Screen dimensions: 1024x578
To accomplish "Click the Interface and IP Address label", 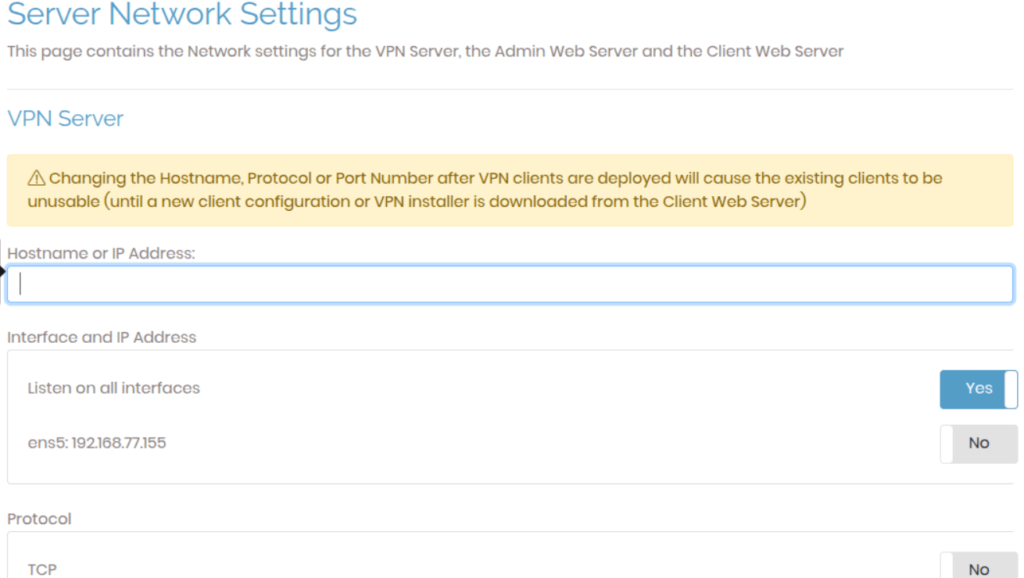I will 102,338.
